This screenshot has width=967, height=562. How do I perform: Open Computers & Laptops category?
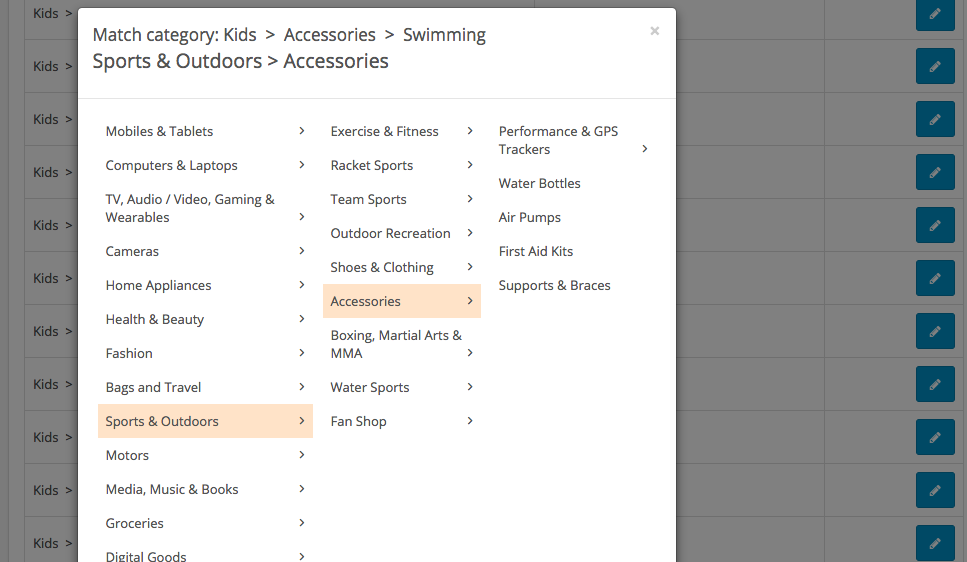coord(172,165)
